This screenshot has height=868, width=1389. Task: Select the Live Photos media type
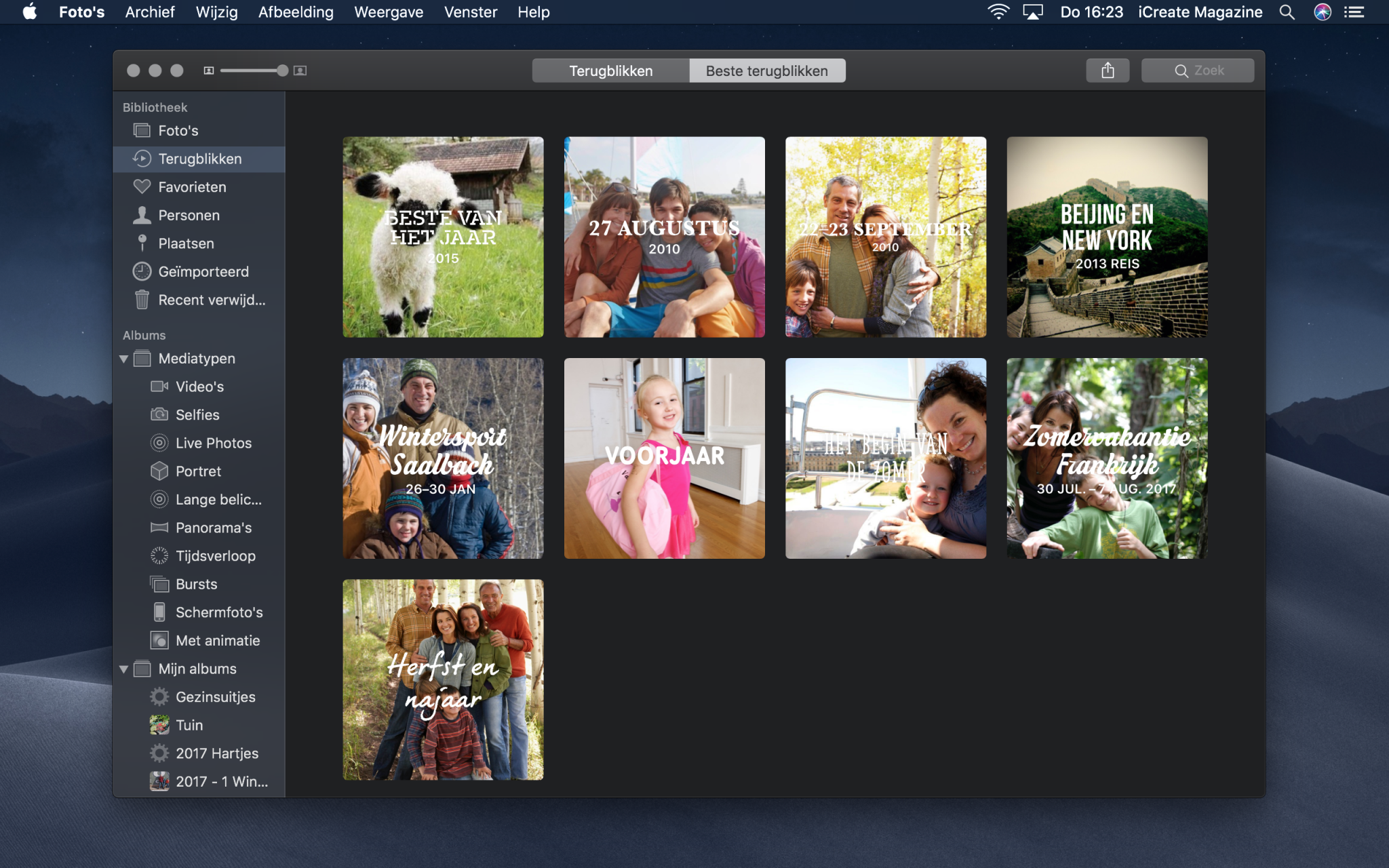[x=213, y=443]
